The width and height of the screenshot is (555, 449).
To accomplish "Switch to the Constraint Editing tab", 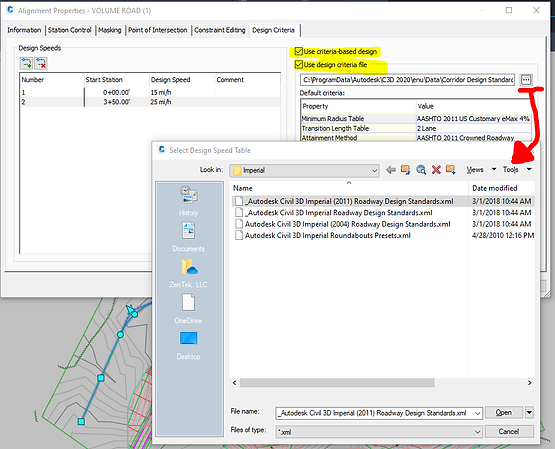I will (220, 30).
